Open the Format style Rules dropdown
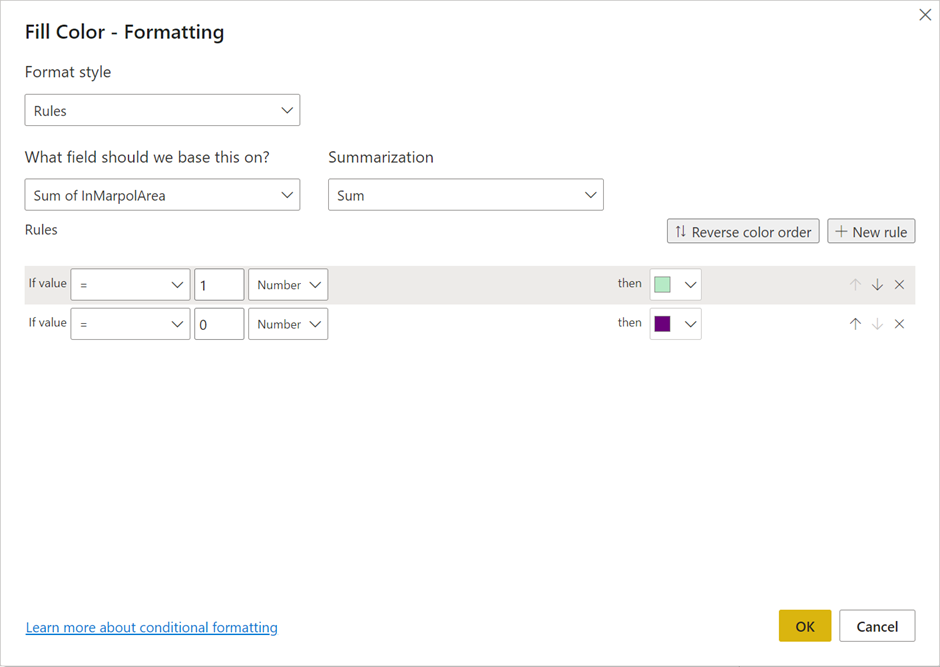 tap(162, 110)
